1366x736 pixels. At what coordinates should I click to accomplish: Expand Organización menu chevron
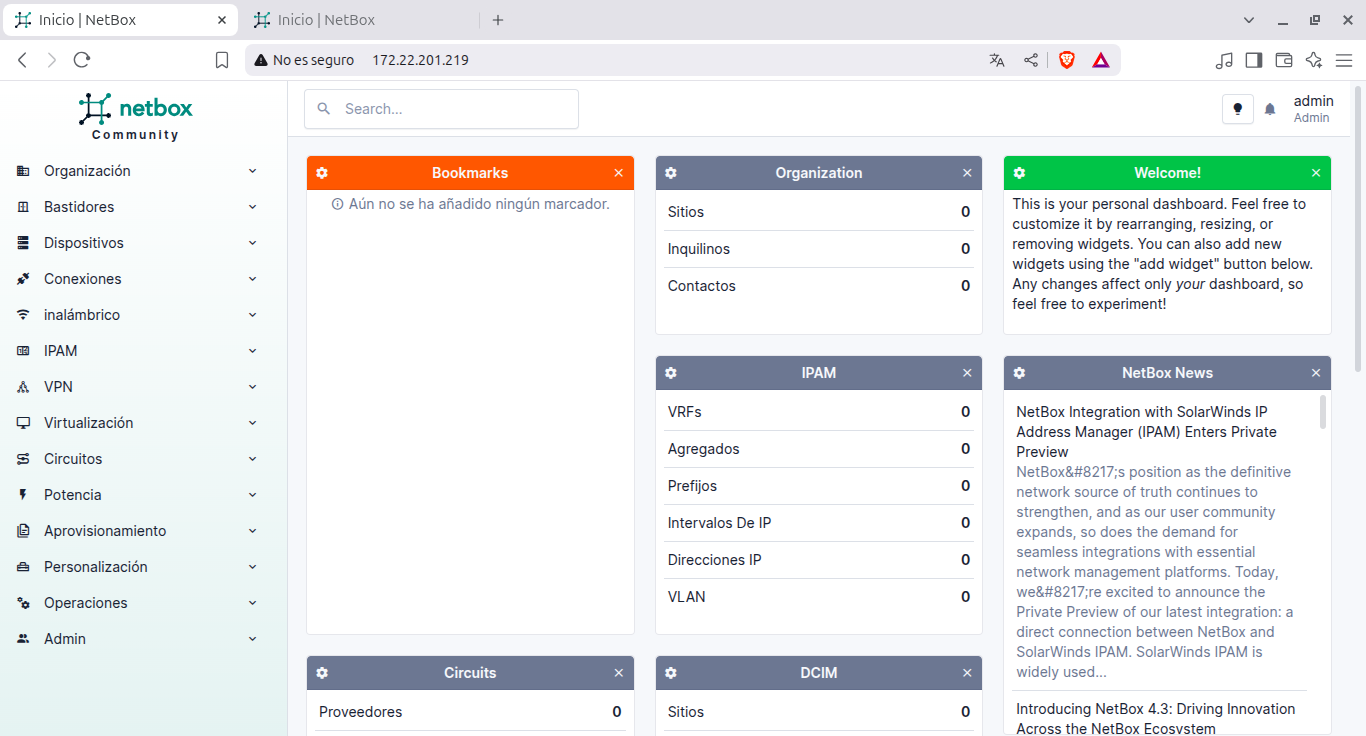pyautogui.click(x=253, y=171)
